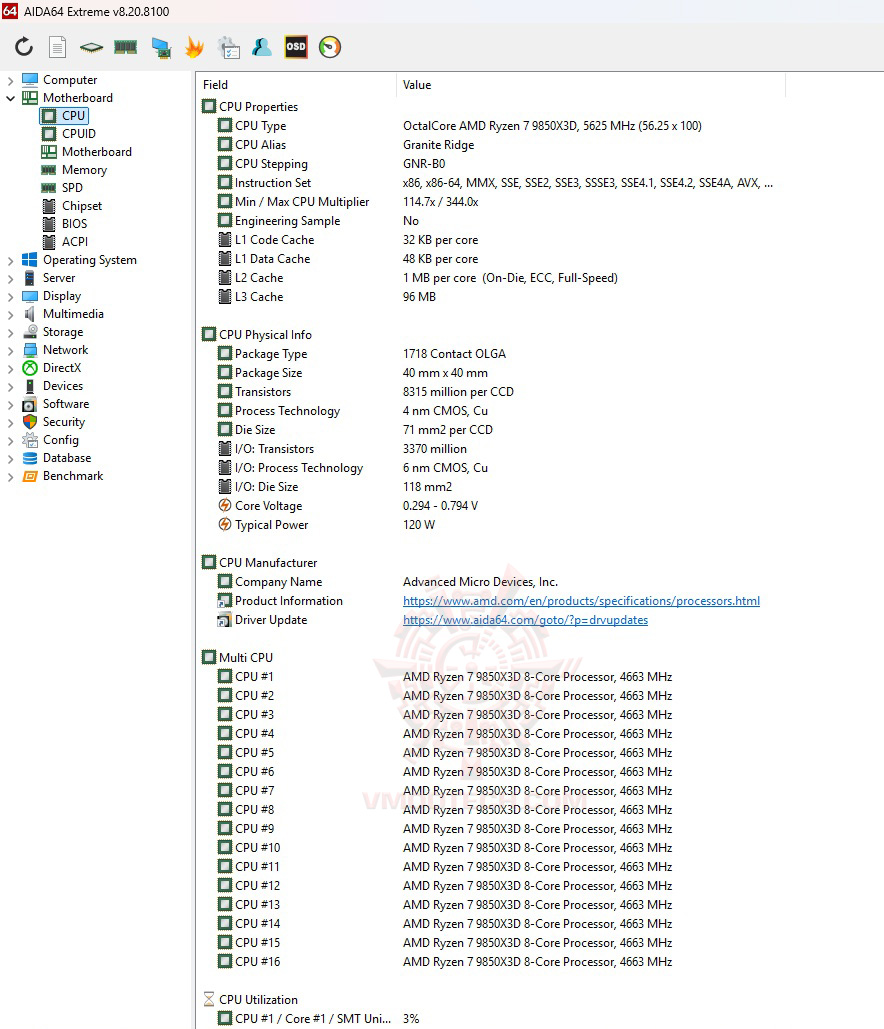Click the Multi CPU group header

point(238,658)
